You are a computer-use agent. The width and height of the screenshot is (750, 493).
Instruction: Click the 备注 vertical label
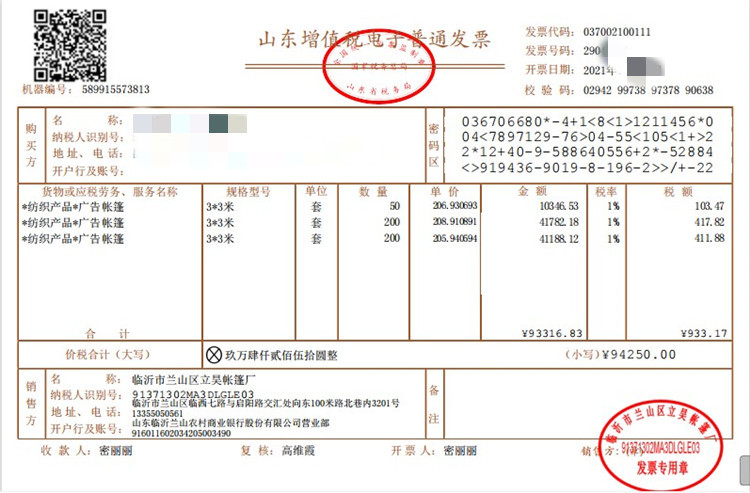(x=434, y=405)
